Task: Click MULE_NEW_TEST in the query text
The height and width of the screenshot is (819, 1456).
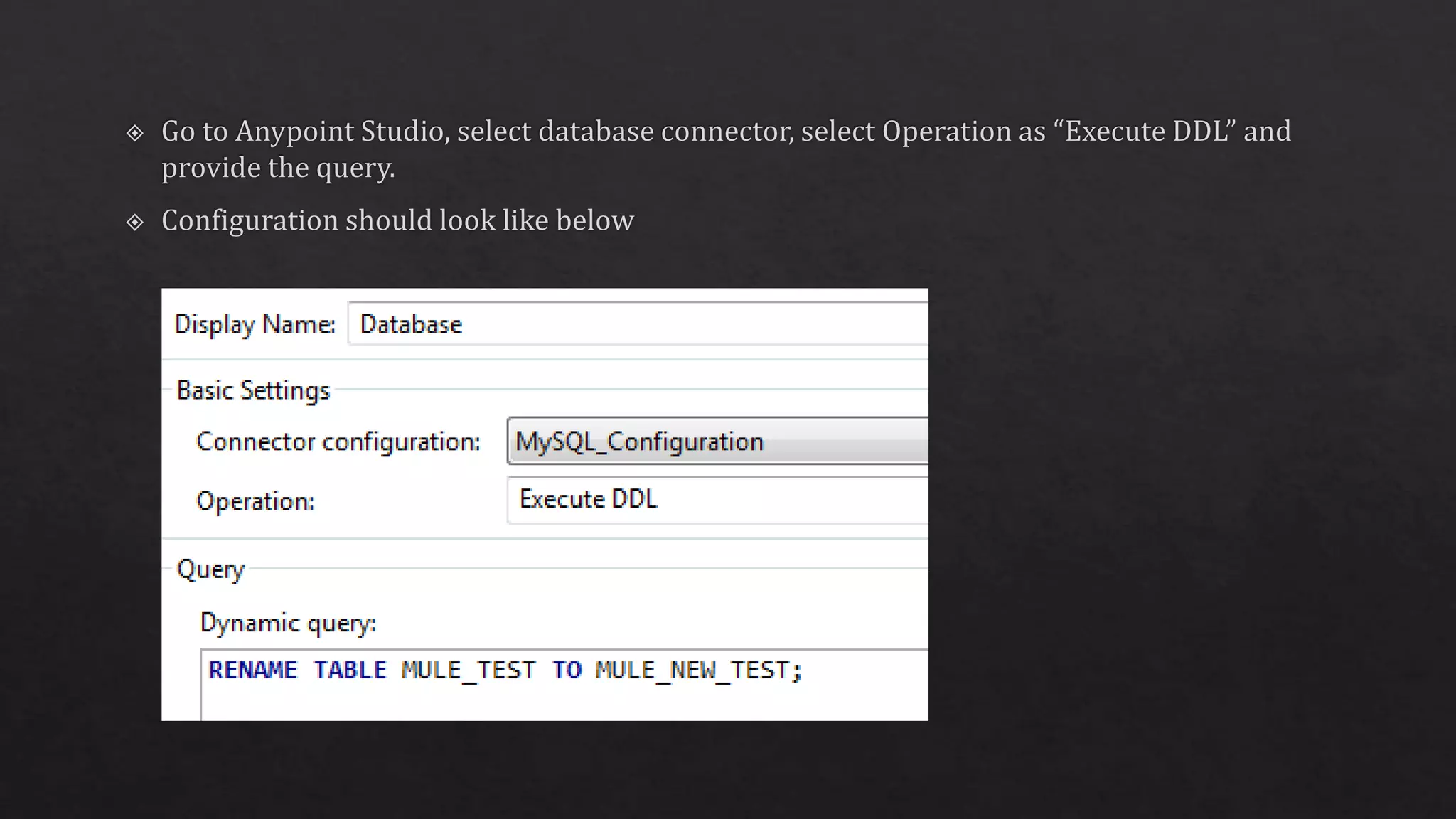Action: [692, 670]
